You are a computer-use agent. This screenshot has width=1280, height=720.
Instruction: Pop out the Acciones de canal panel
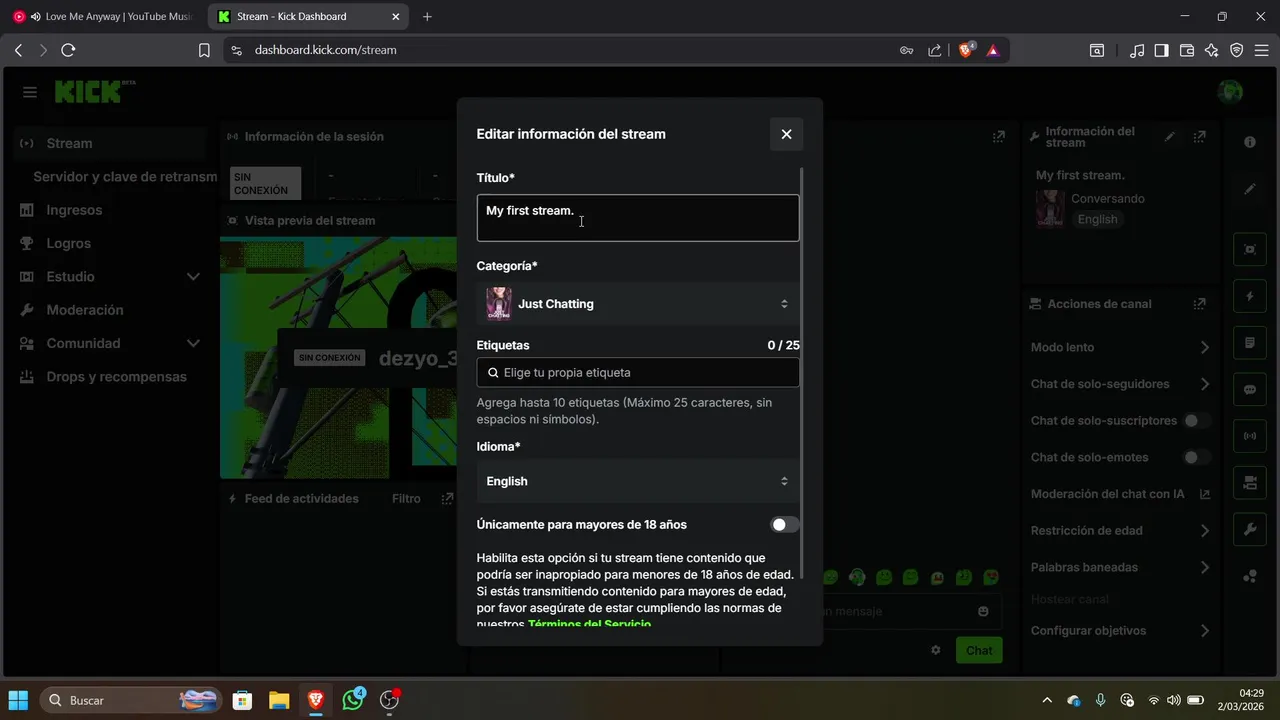1200,304
